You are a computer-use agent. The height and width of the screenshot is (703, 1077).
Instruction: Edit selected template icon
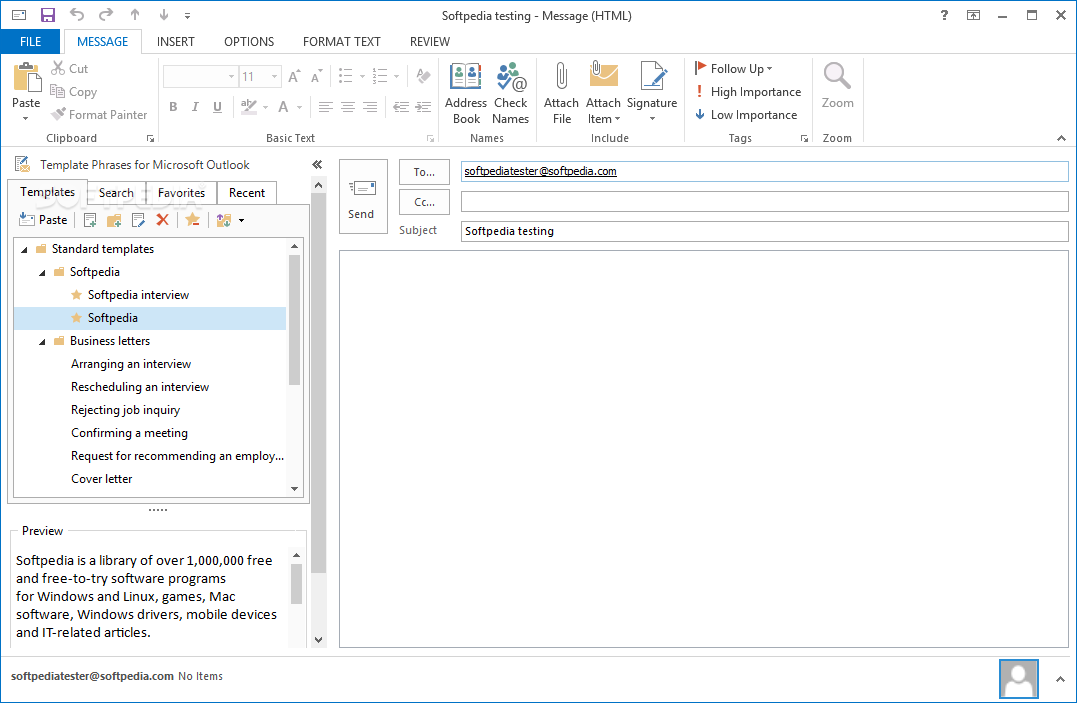[138, 220]
